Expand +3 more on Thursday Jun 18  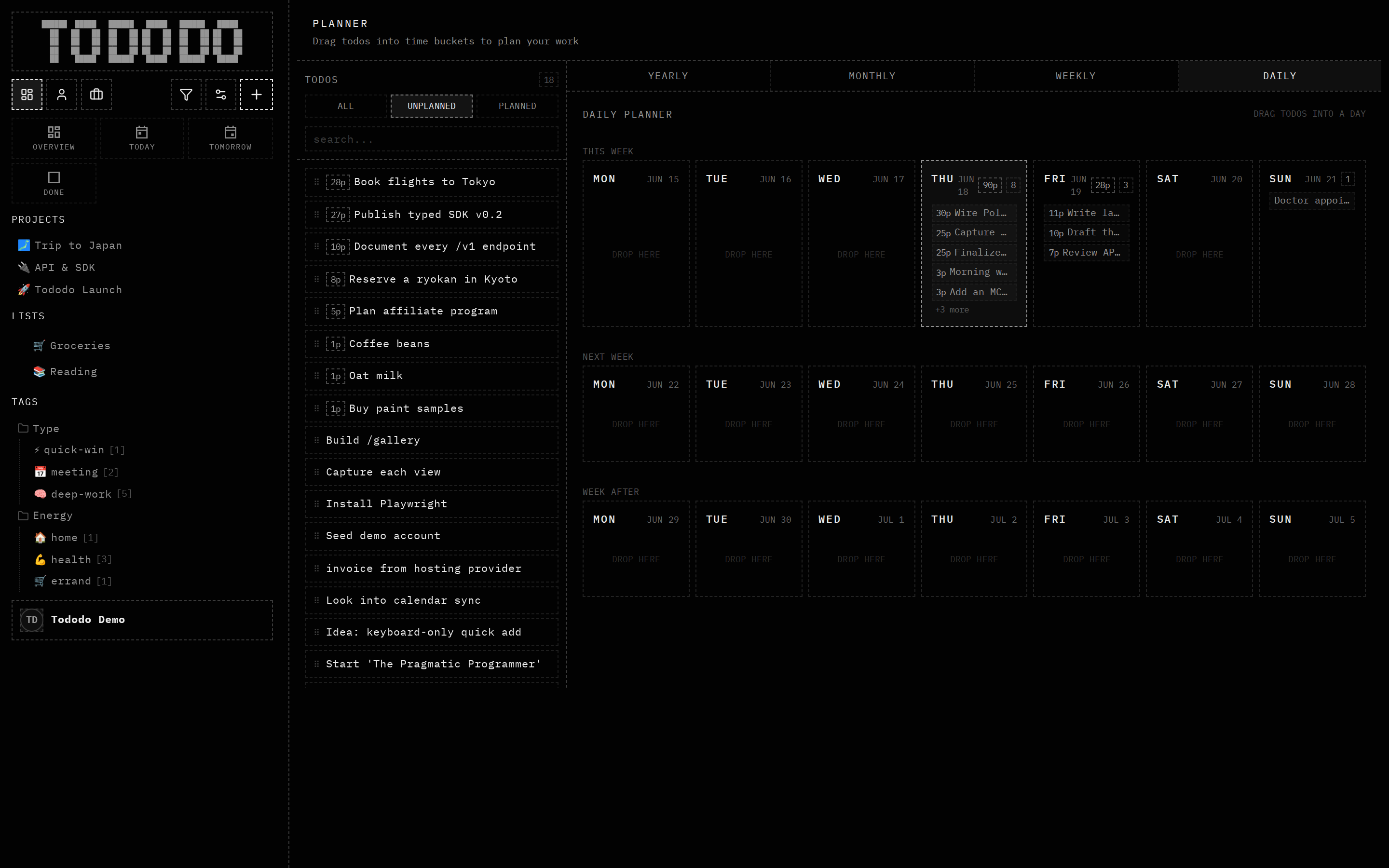coord(952,310)
